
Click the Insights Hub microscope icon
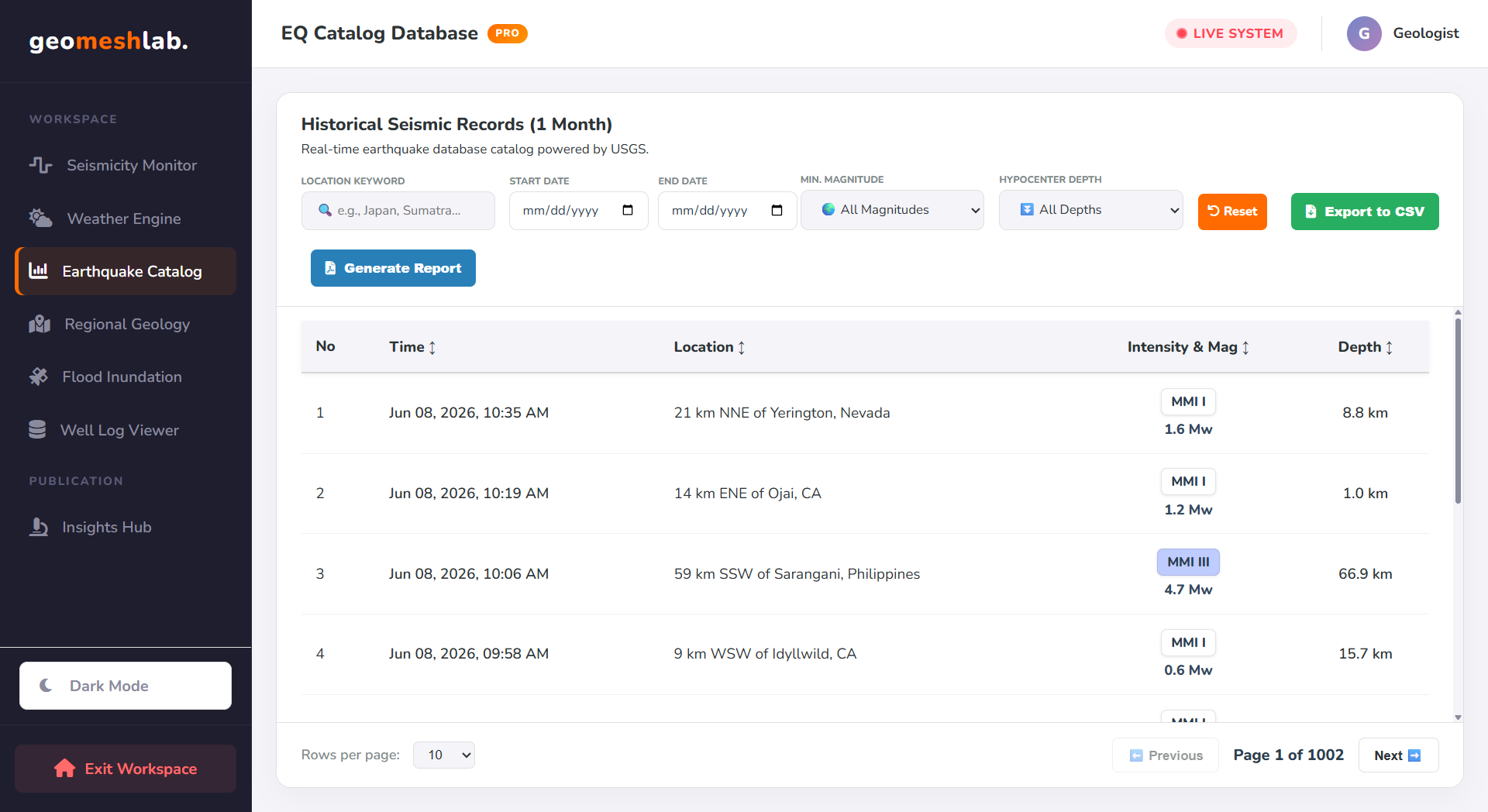coord(38,527)
